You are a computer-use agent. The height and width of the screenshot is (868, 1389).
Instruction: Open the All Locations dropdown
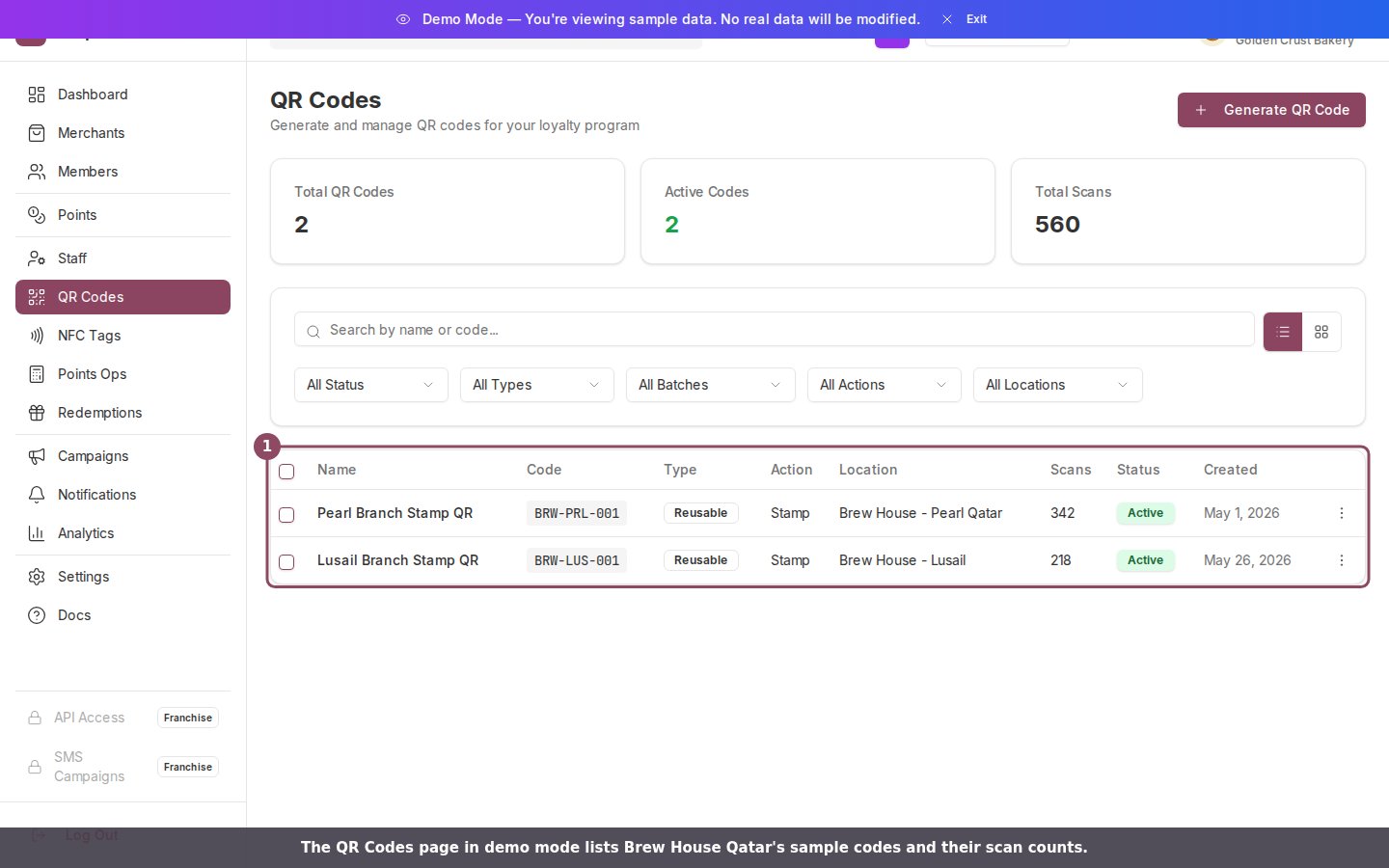point(1058,385)
